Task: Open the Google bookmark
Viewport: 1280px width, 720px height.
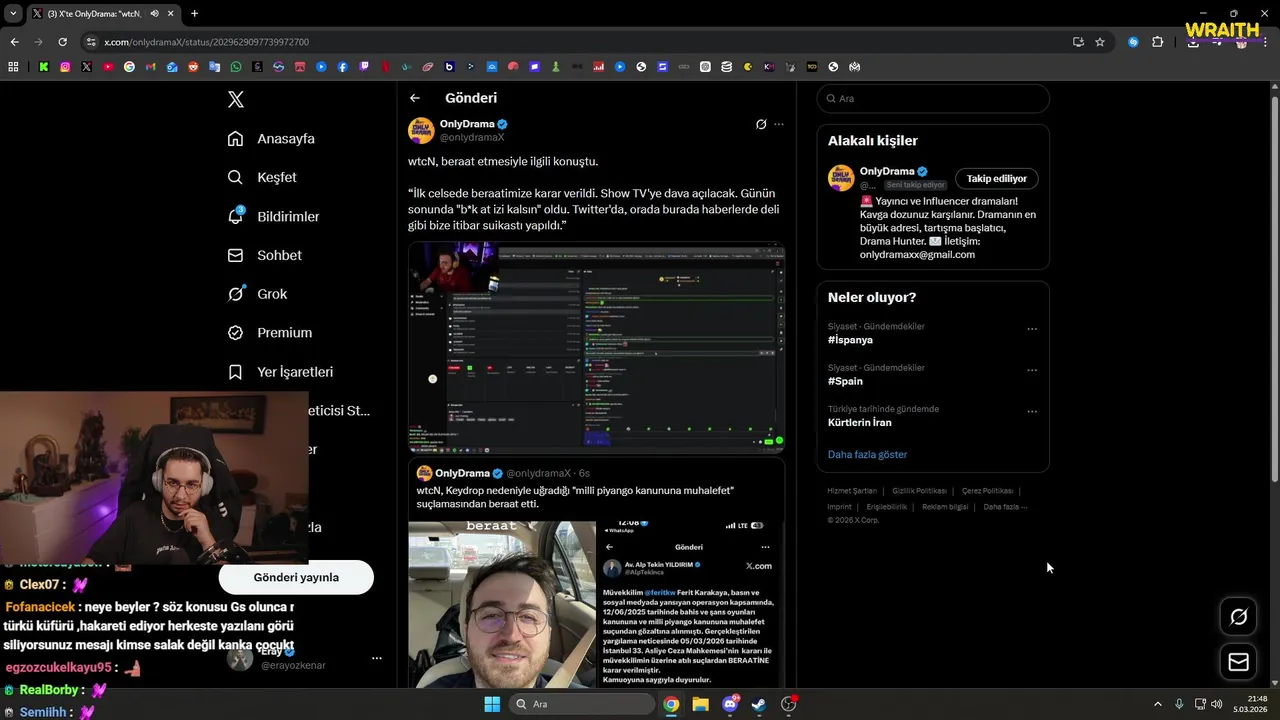Action: (x=129, y=67)
